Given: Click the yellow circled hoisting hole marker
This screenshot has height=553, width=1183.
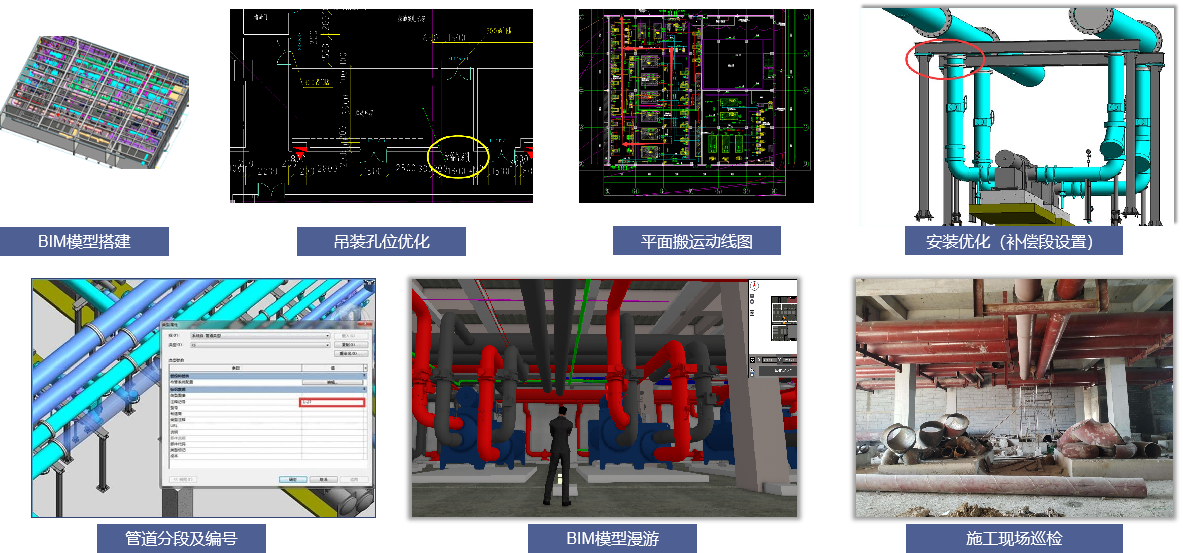Looking at the screenshot, I should pos(458,158).
